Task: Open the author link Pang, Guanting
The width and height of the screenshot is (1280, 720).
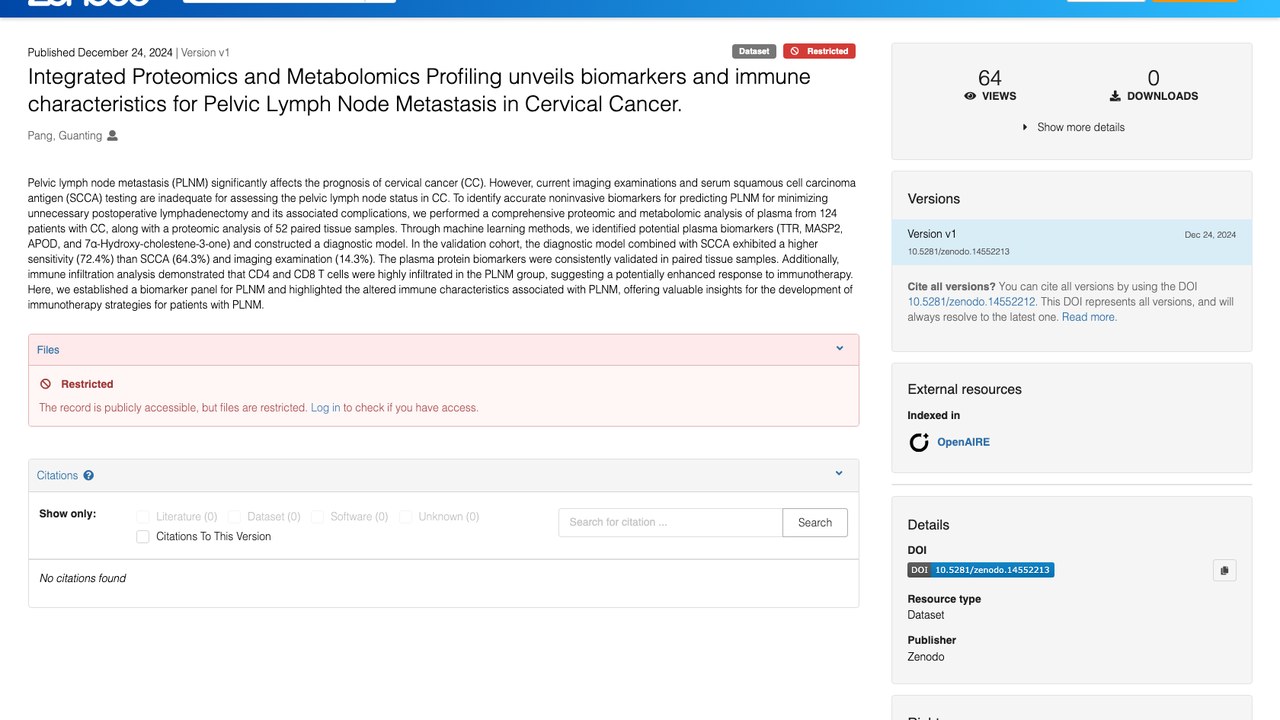Action: pos(65,136)
